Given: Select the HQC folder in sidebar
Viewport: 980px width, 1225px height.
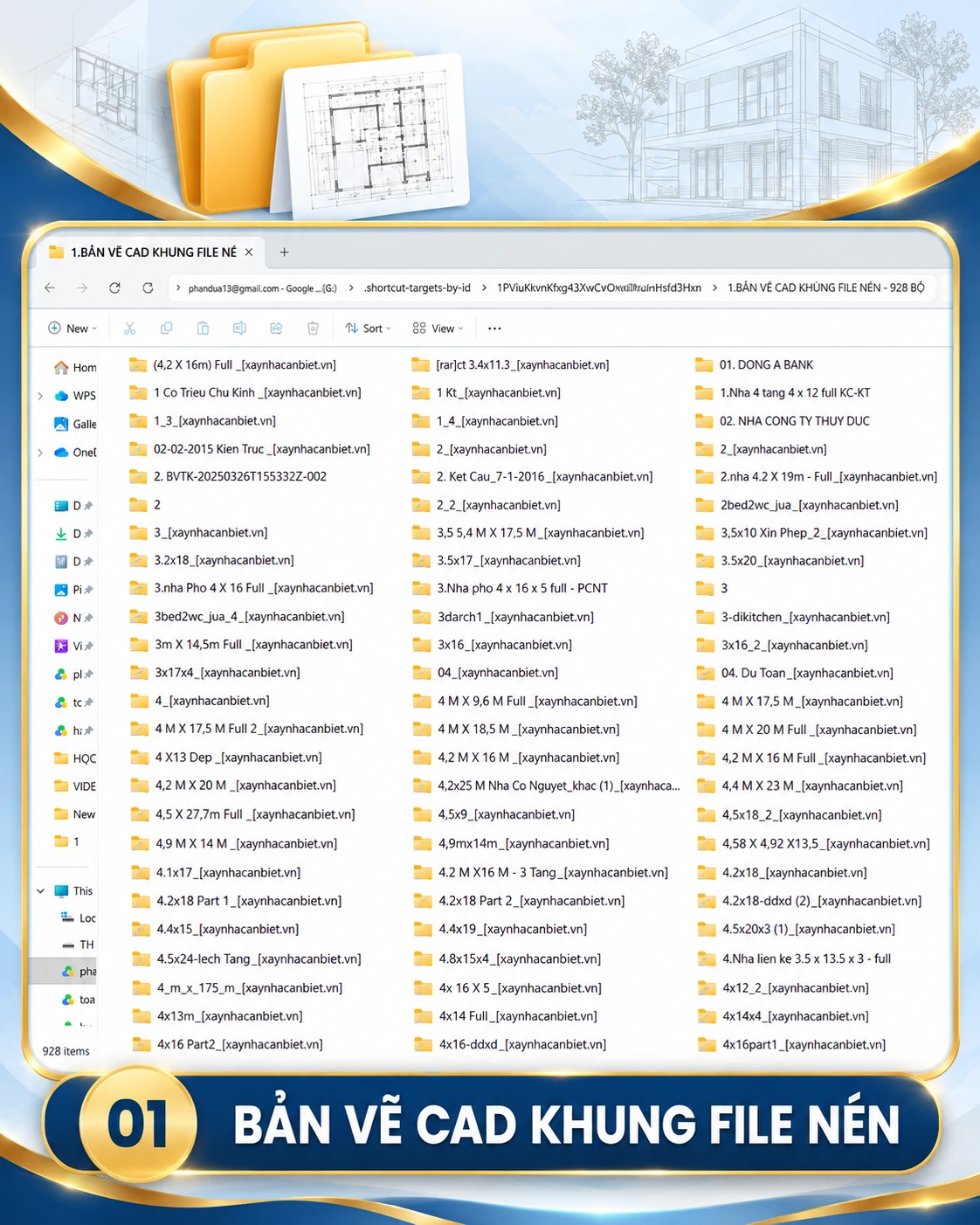Looking at the screenshot, I should pos(75,758).
